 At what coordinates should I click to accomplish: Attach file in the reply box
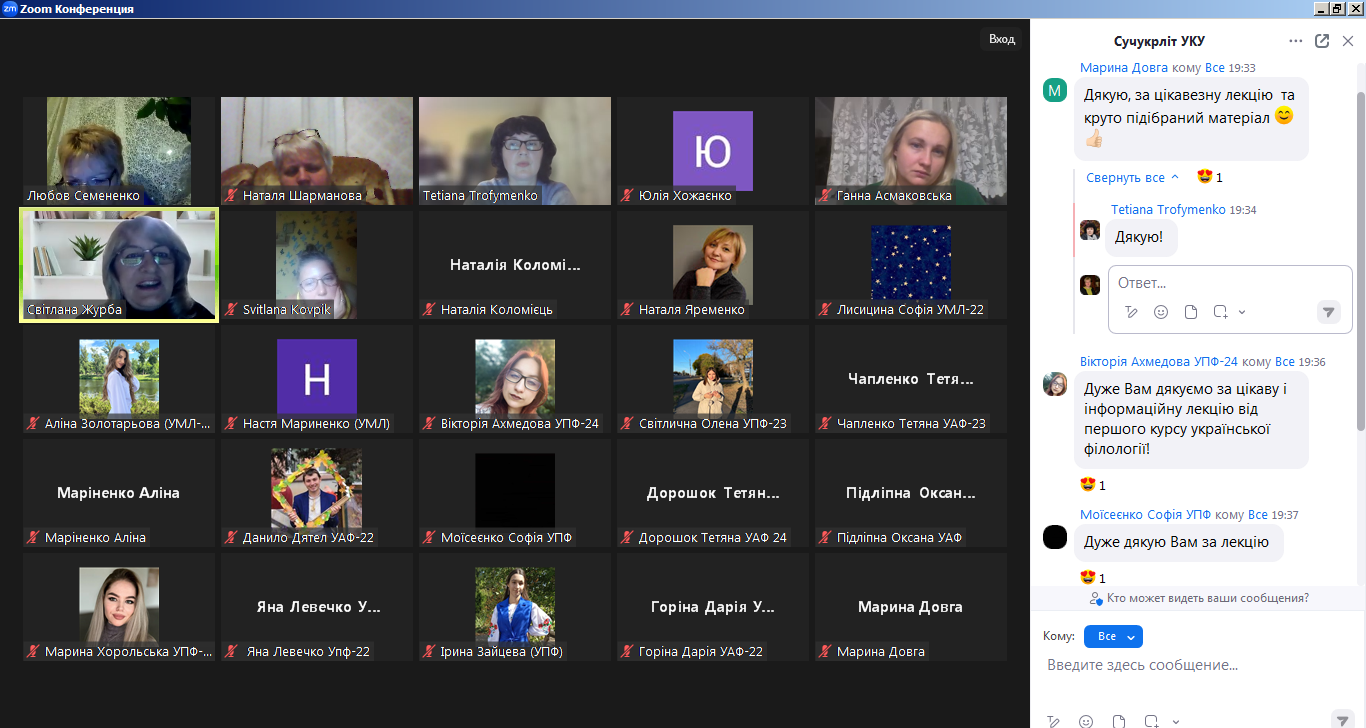coord(1191,312)
